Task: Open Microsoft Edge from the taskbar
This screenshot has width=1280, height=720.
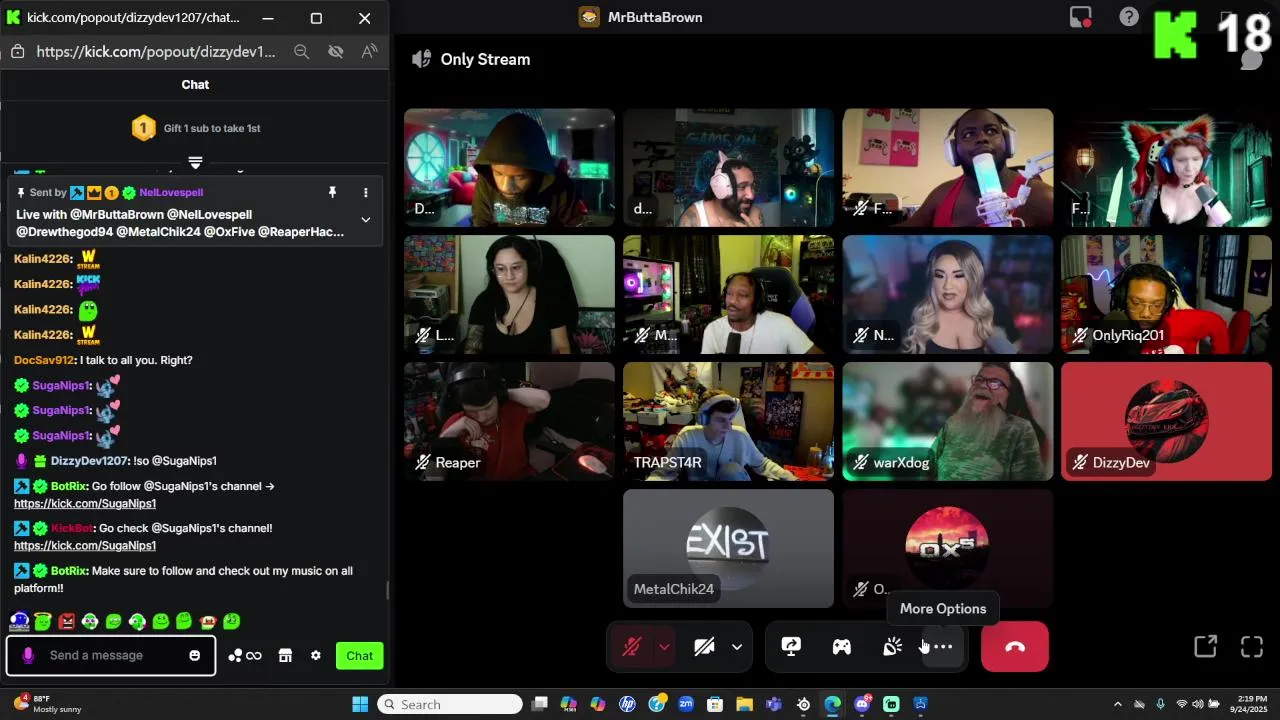Action: point(832,704)
